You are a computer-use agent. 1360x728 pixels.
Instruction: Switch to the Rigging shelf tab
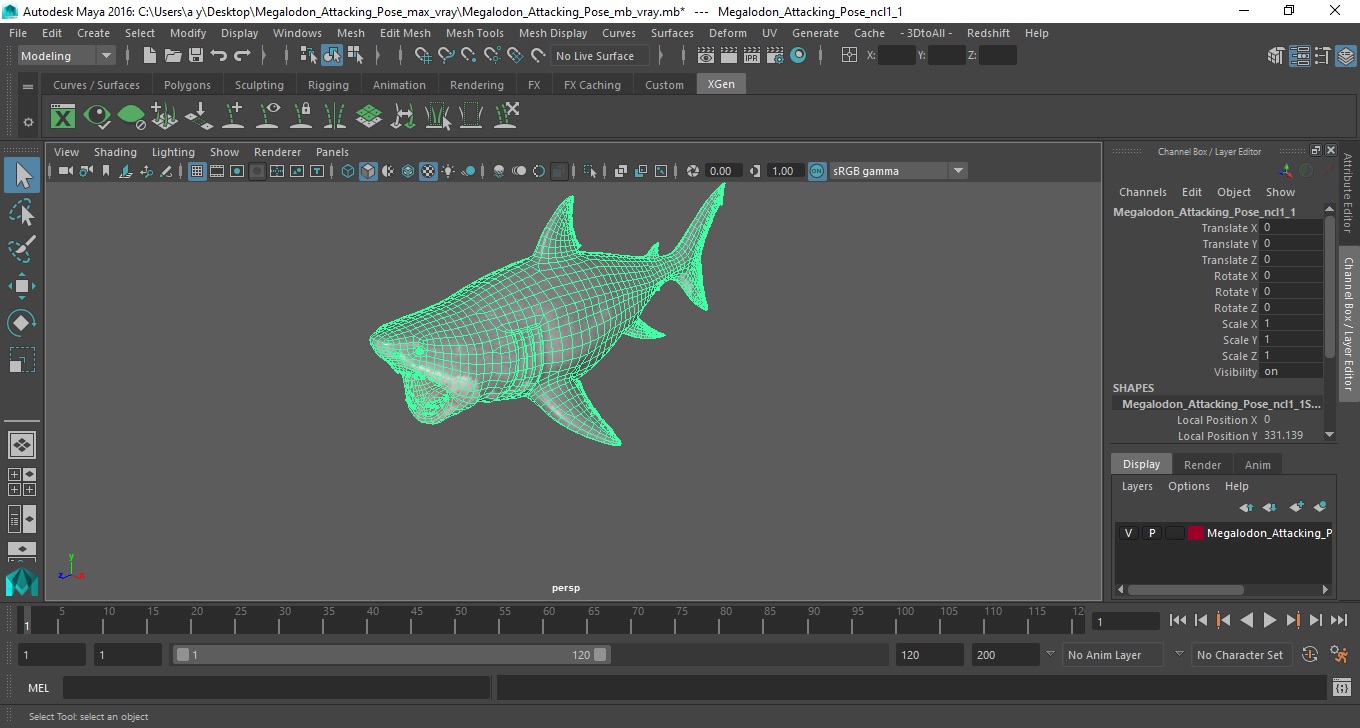[328, 85]
